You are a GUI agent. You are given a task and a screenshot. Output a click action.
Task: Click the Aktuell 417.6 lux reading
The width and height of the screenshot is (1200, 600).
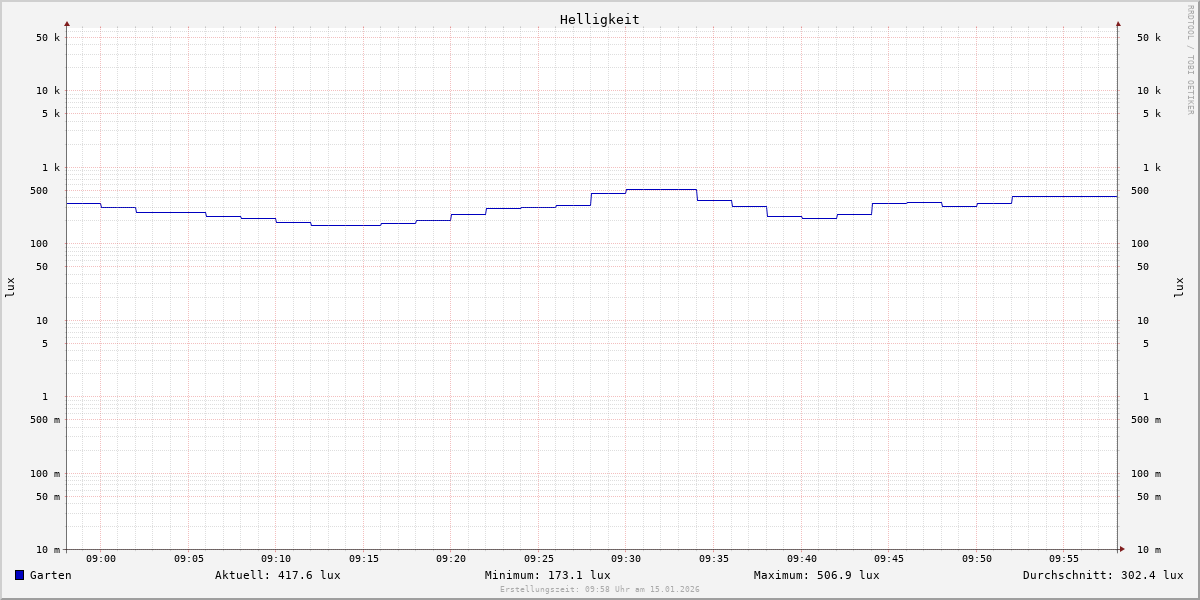[x=277, y=575]
